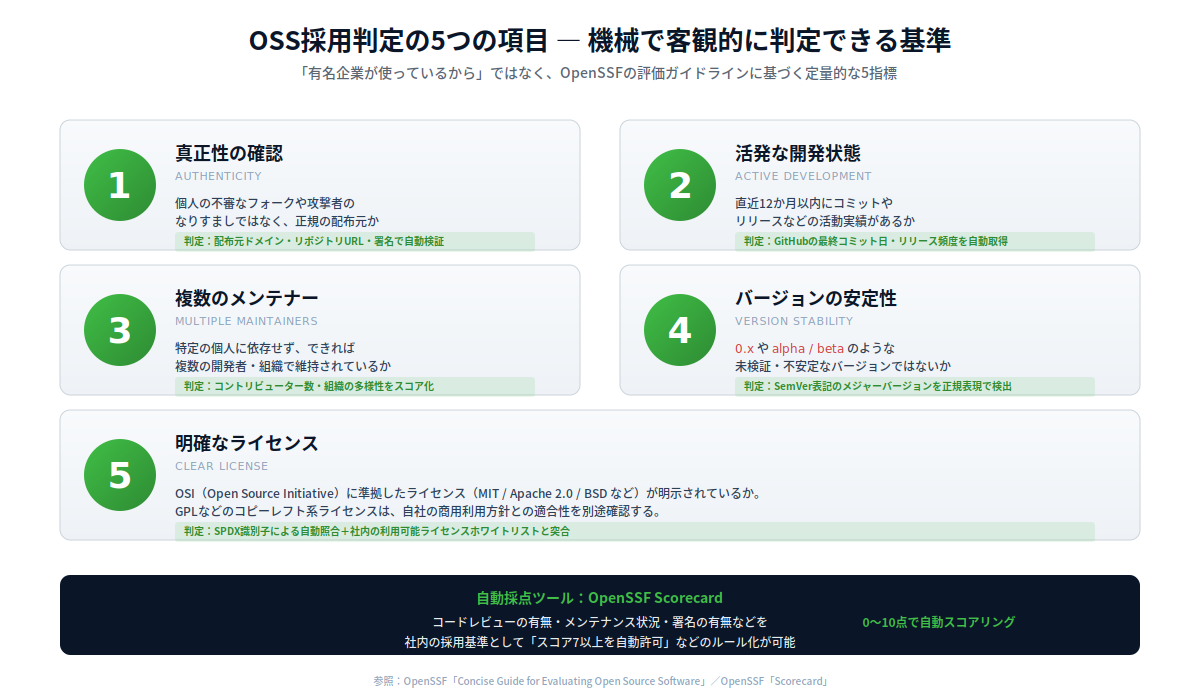Click the ACTIVE DEVELOPMENT subtitle label
This screenshot has height=700, width=1200.
tap(803, 176)
